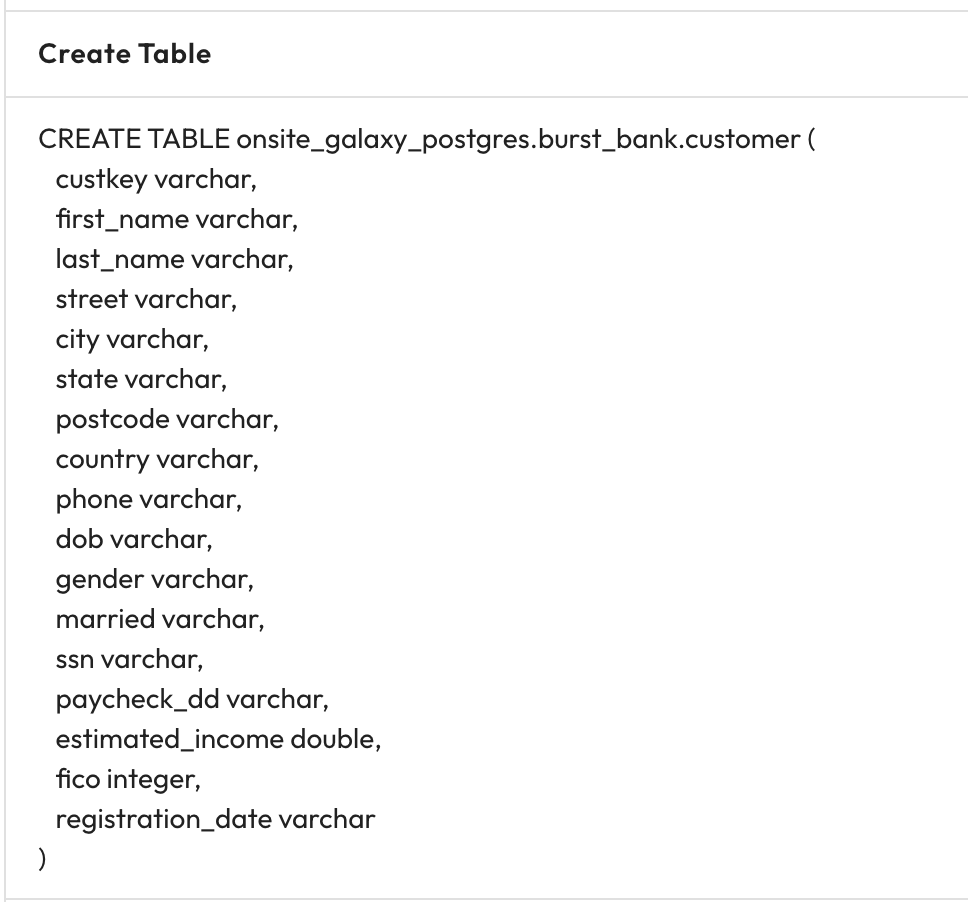Click the ssn varchar column line
The width and height of the screenshot is (968, 902).
[129, 659]
